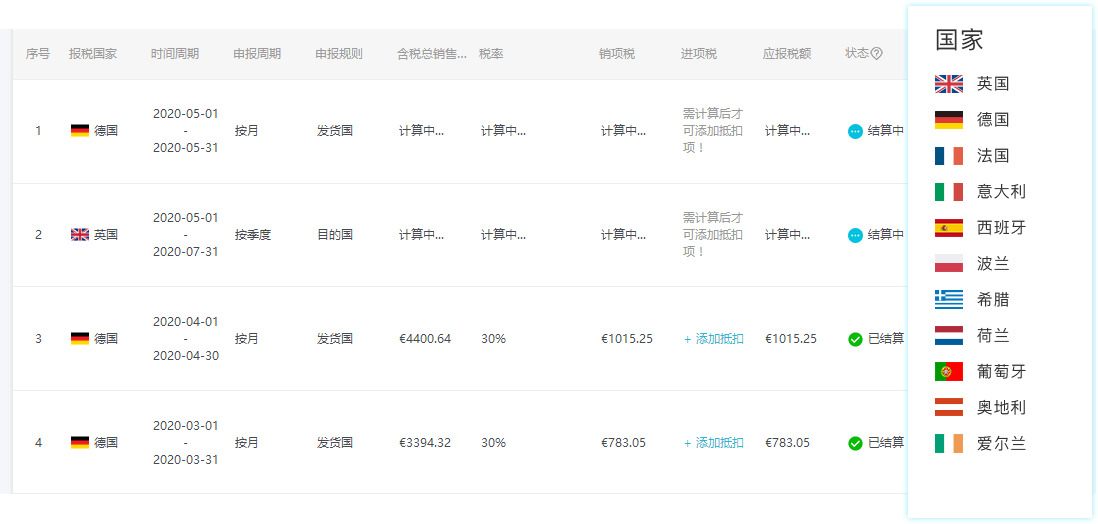
Task: Click the UK flag in row 2
Action: click(x=80, y=235)
